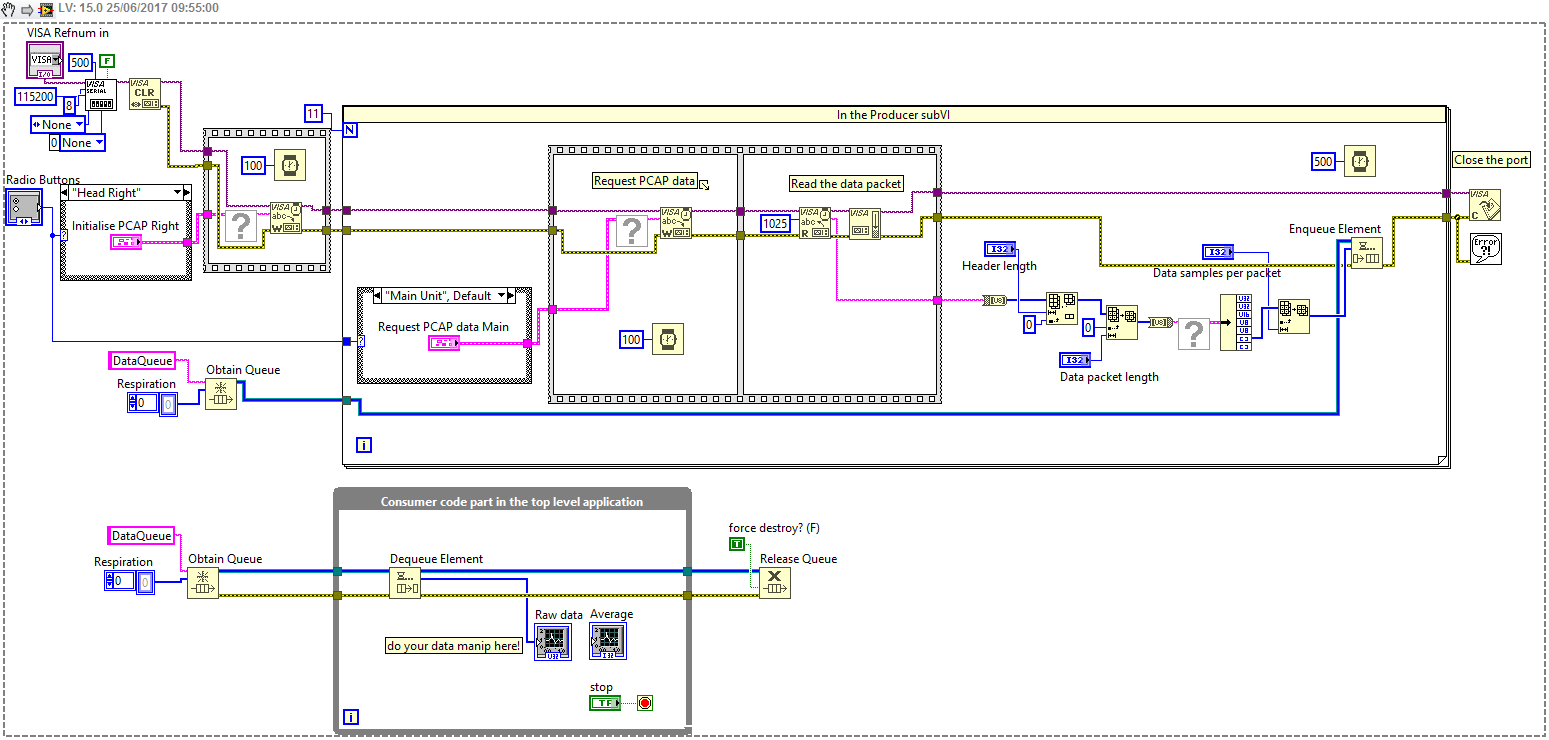Click previous-case arrow on "Head Right" case structure
This screenshot has height=740, width=1549.
coord(66,192)
